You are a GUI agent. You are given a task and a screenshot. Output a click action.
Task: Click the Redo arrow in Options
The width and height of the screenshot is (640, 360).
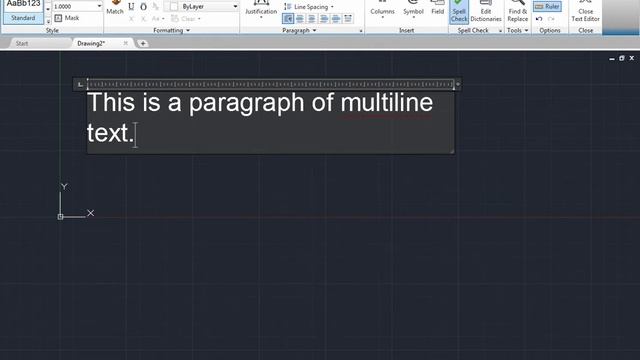tap(551, 19)
